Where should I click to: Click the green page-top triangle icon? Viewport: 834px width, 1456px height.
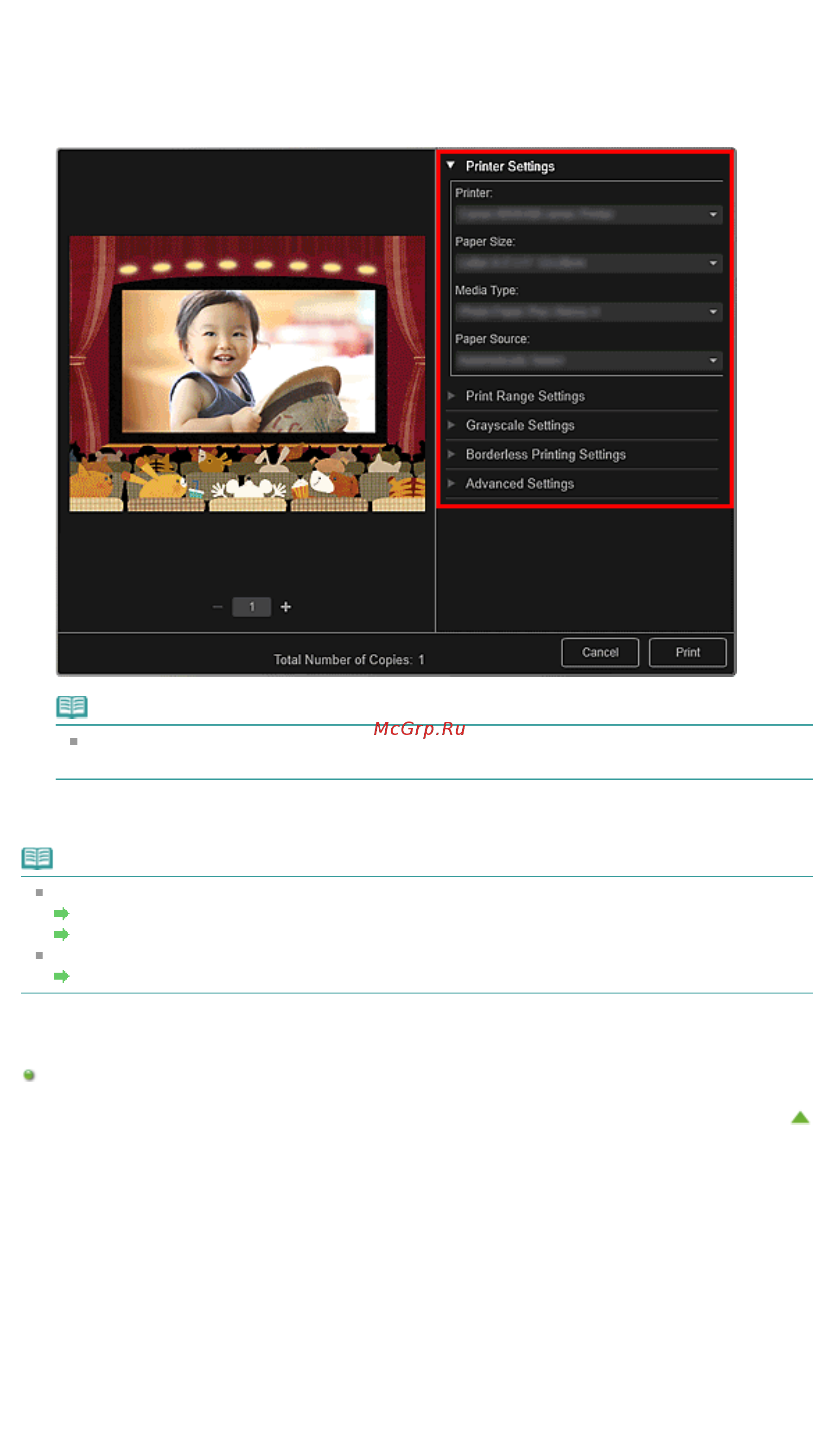[800, 1118]
